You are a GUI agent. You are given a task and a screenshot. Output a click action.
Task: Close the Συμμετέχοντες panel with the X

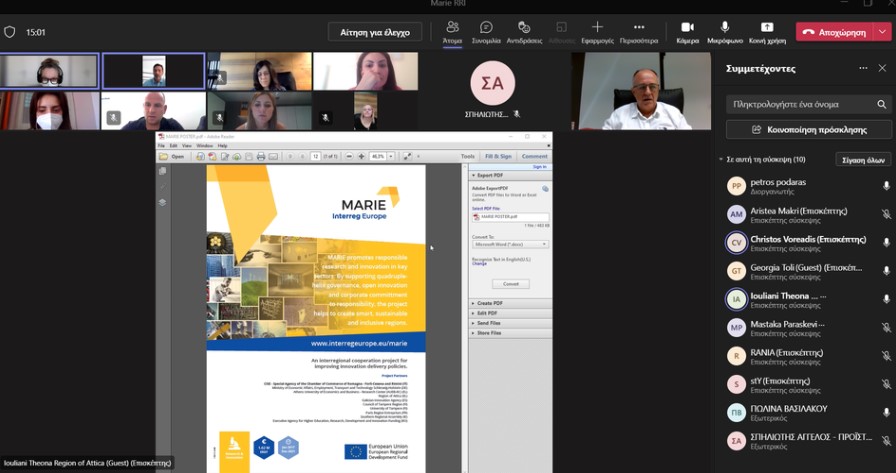[882, 68]
